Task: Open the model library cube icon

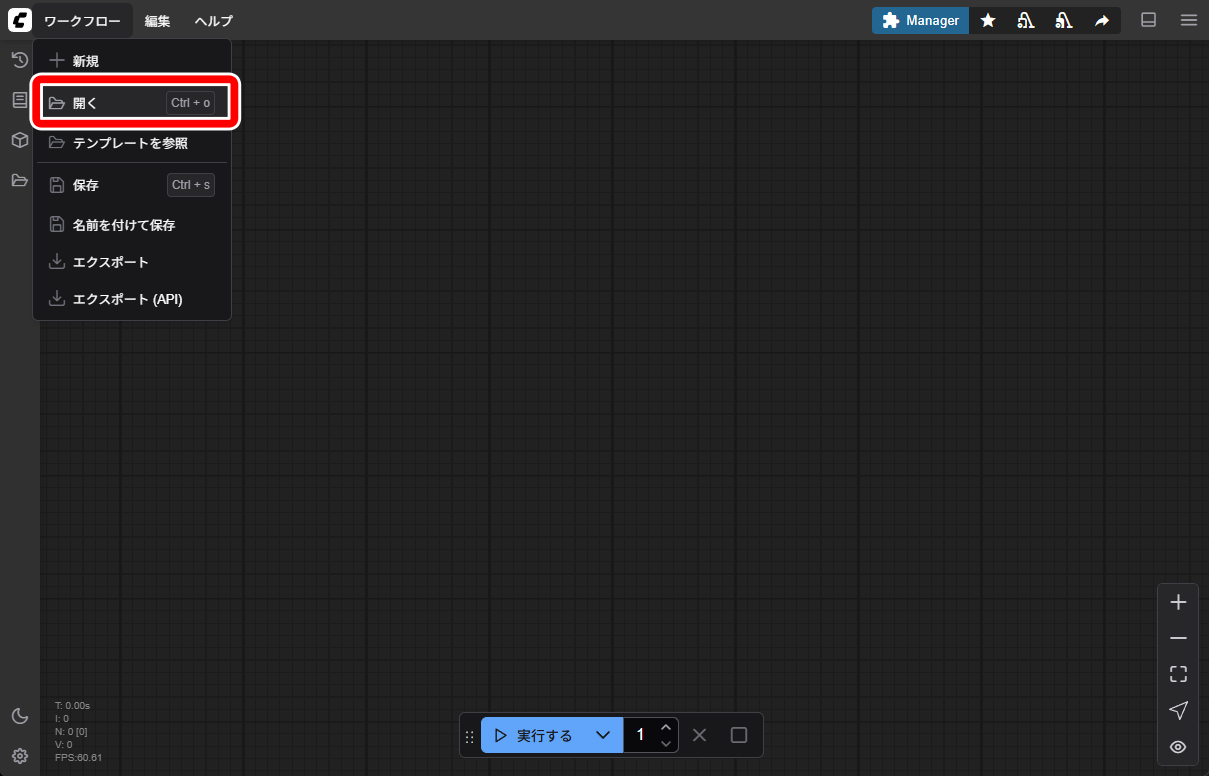Action: (x=19, y=140)
